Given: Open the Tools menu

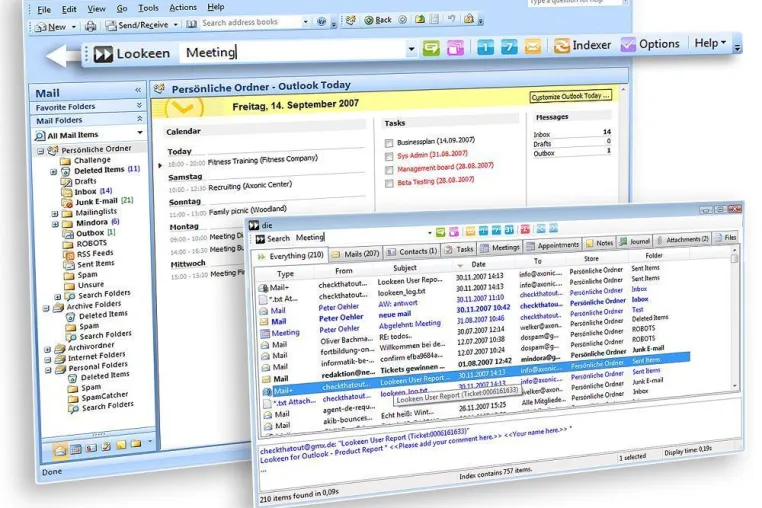Looking at the screenshot, I should tap(148, 8).
